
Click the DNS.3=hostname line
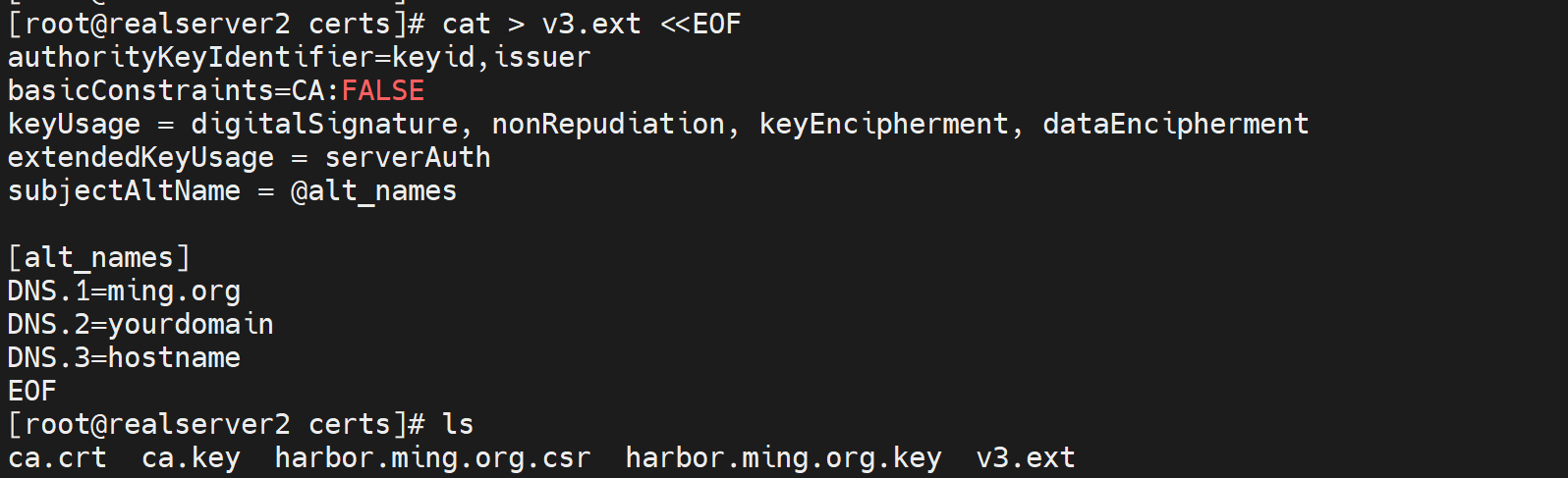click(x=124, y=358)
